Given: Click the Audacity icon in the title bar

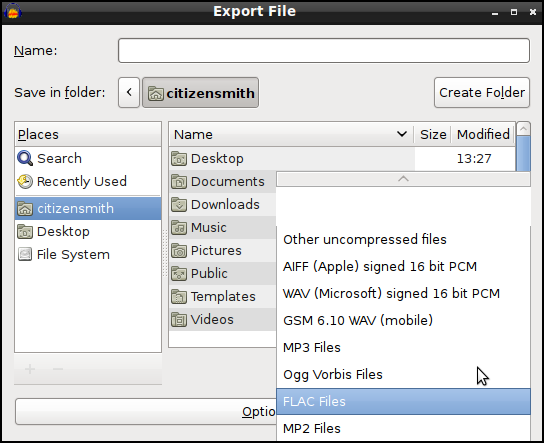Looking at the screenshot, I should pyautogui.click(x=13, y=11).
